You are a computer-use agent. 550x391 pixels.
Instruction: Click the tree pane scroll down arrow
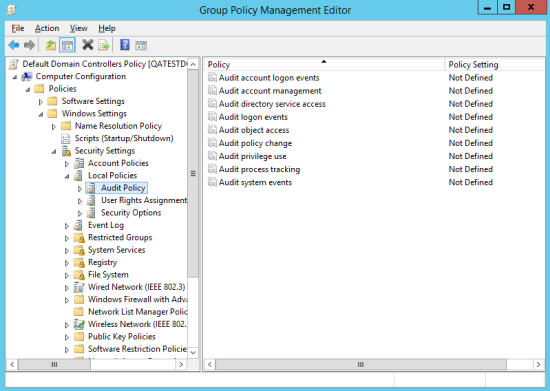pyautogui.click(x=193, y=352)
